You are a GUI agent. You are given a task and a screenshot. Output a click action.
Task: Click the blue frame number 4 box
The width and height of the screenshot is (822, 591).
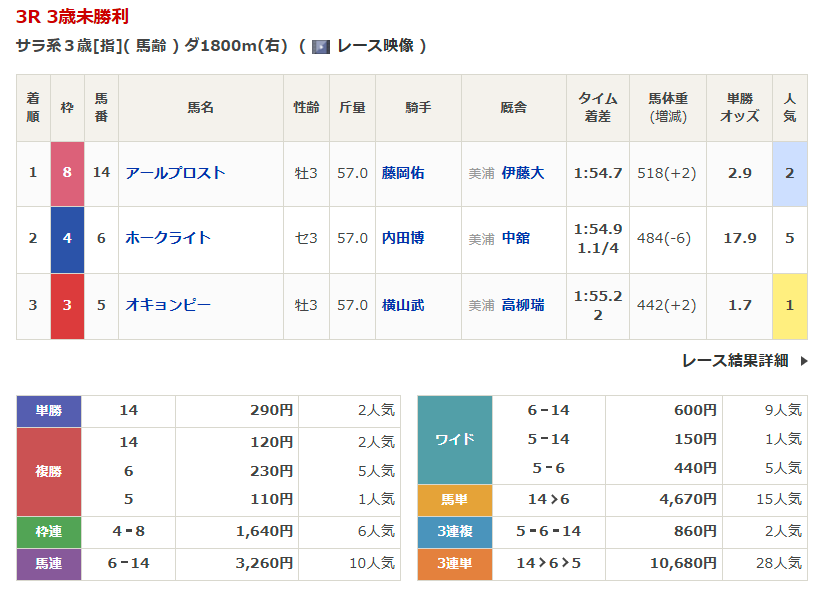(x=67, y=238)
